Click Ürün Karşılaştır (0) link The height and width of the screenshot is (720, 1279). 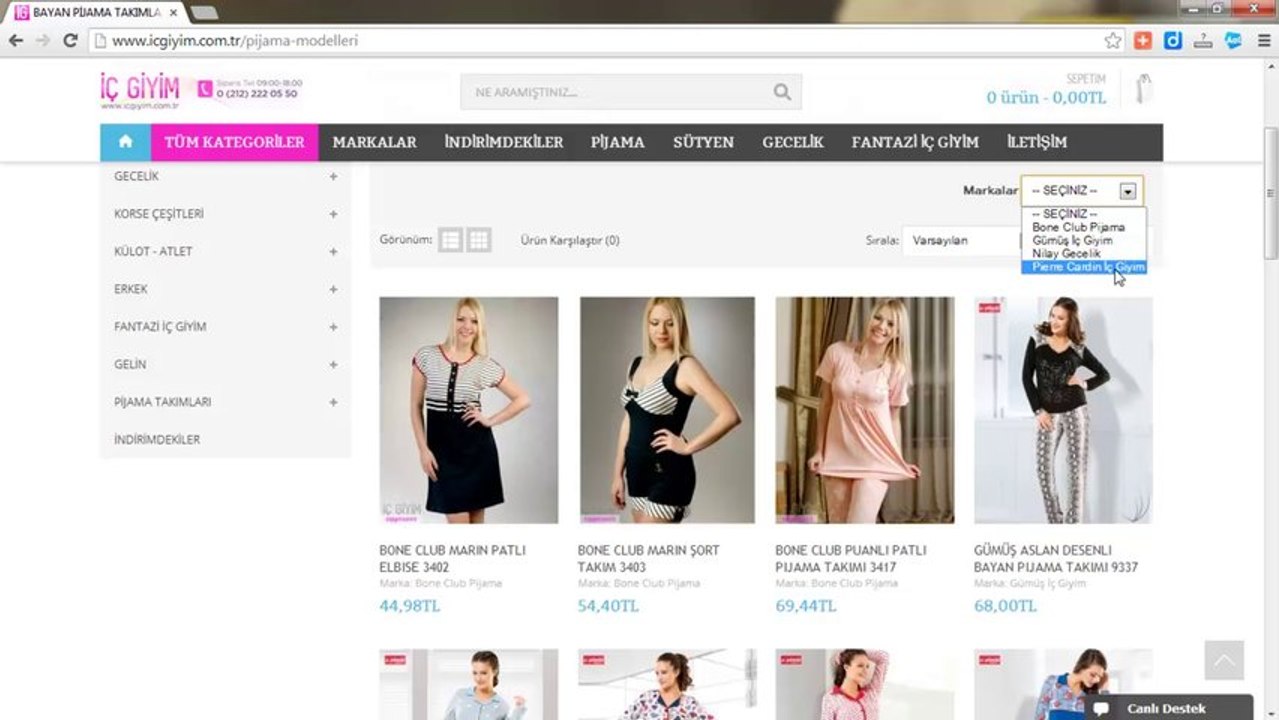pyautogui.click(x=570, y=240)
